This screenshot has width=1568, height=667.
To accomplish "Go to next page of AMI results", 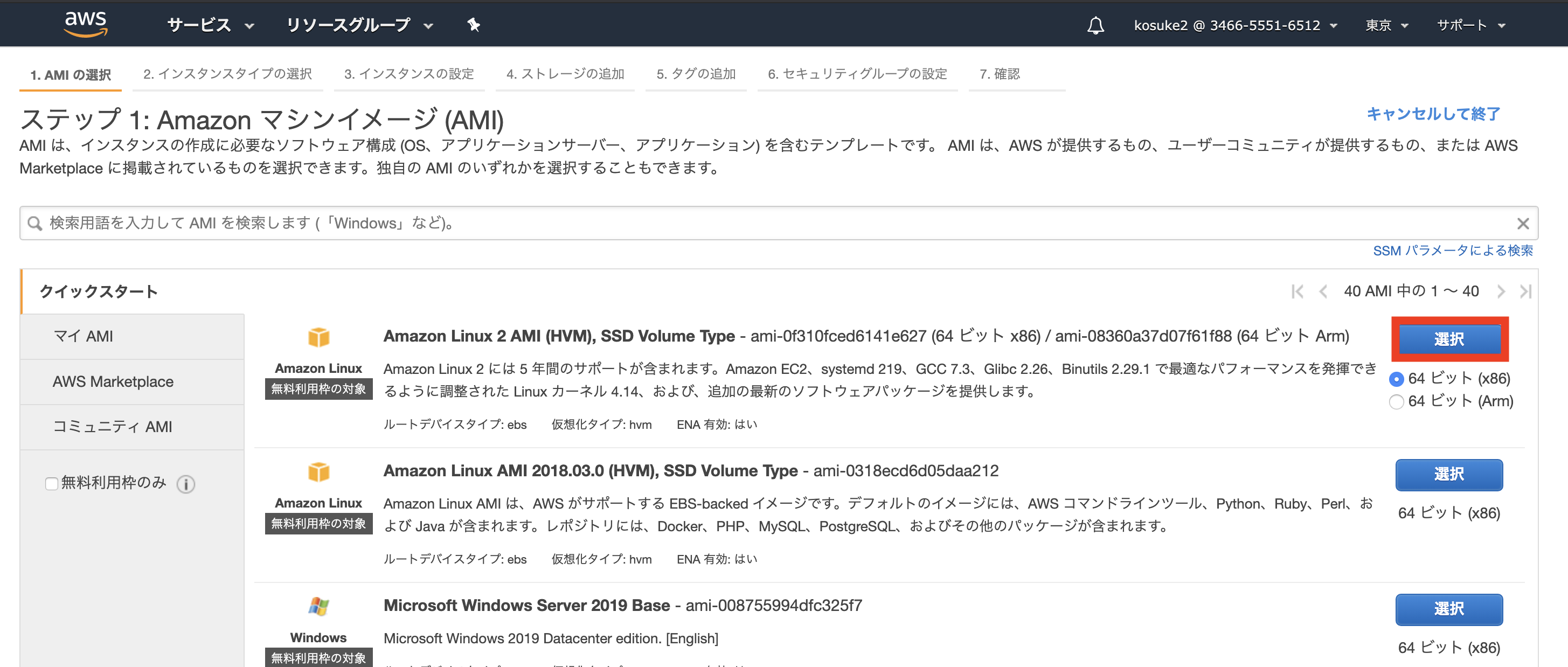I will [1501, 291].
